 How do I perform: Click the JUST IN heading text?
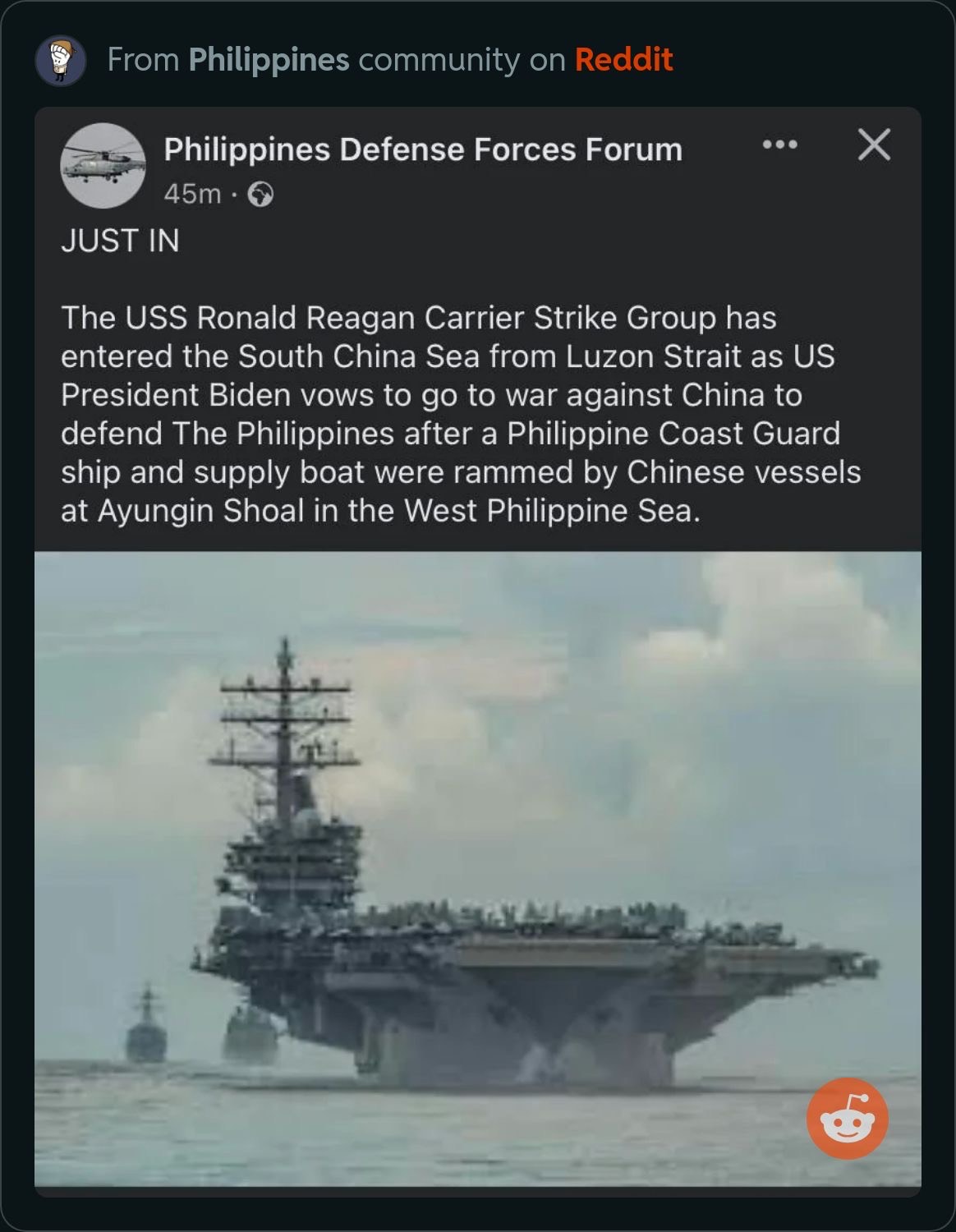click(120, 241)
